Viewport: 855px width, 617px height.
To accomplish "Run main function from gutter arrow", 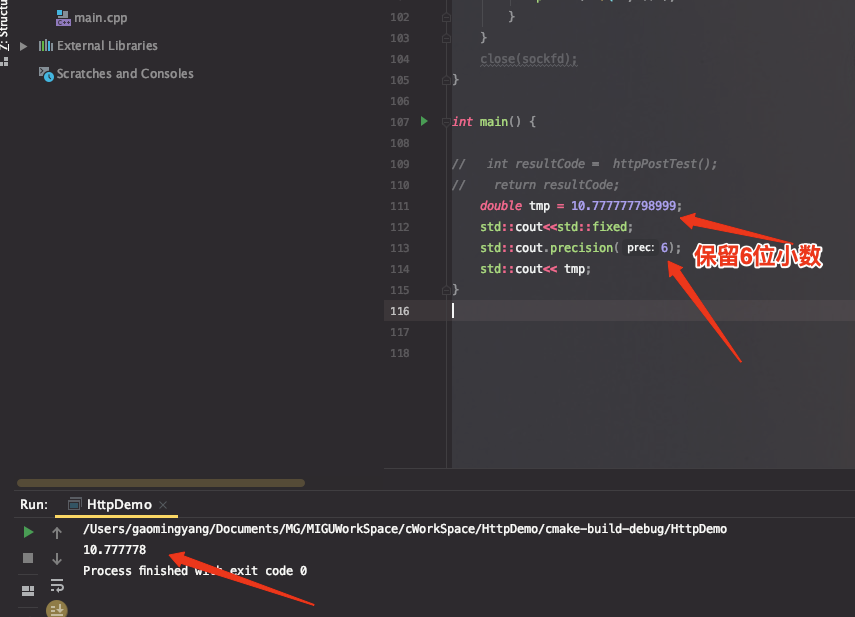I will 424,121.
